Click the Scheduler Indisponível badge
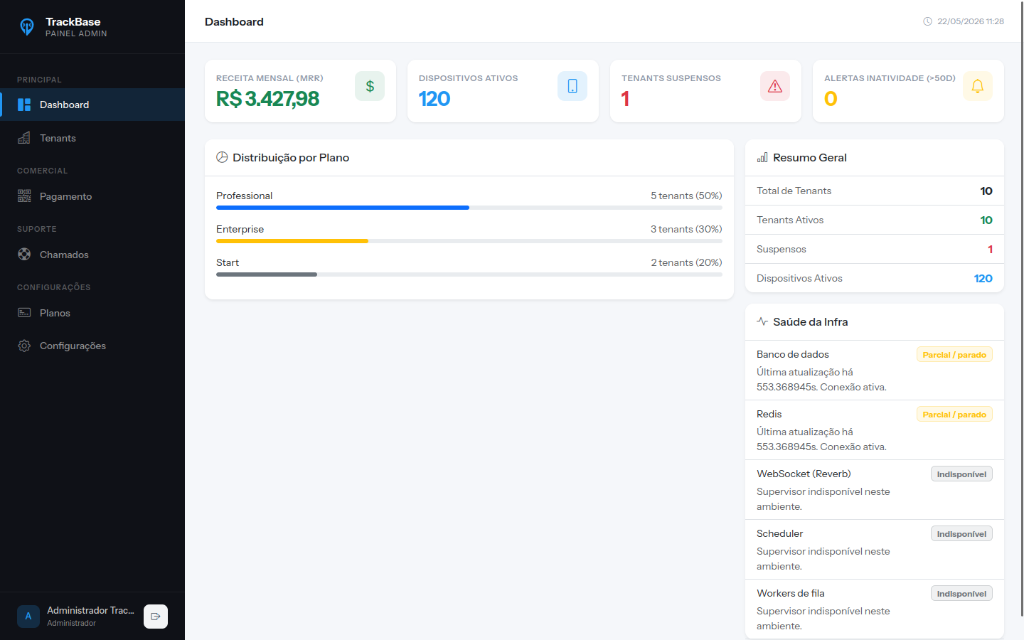Viewport: 1024px width, 640px height. (961, 534)
